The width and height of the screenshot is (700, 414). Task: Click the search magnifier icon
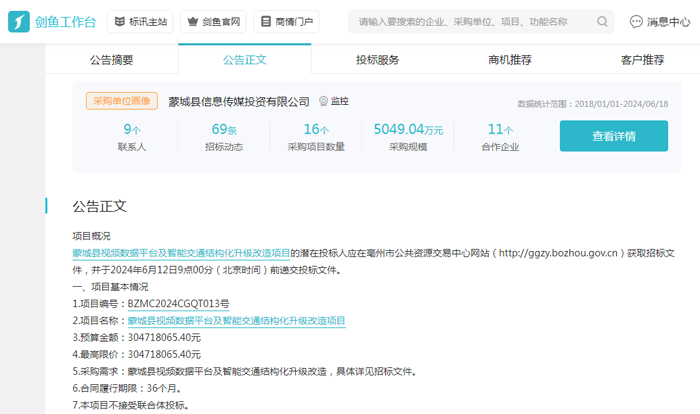point(602,21)
